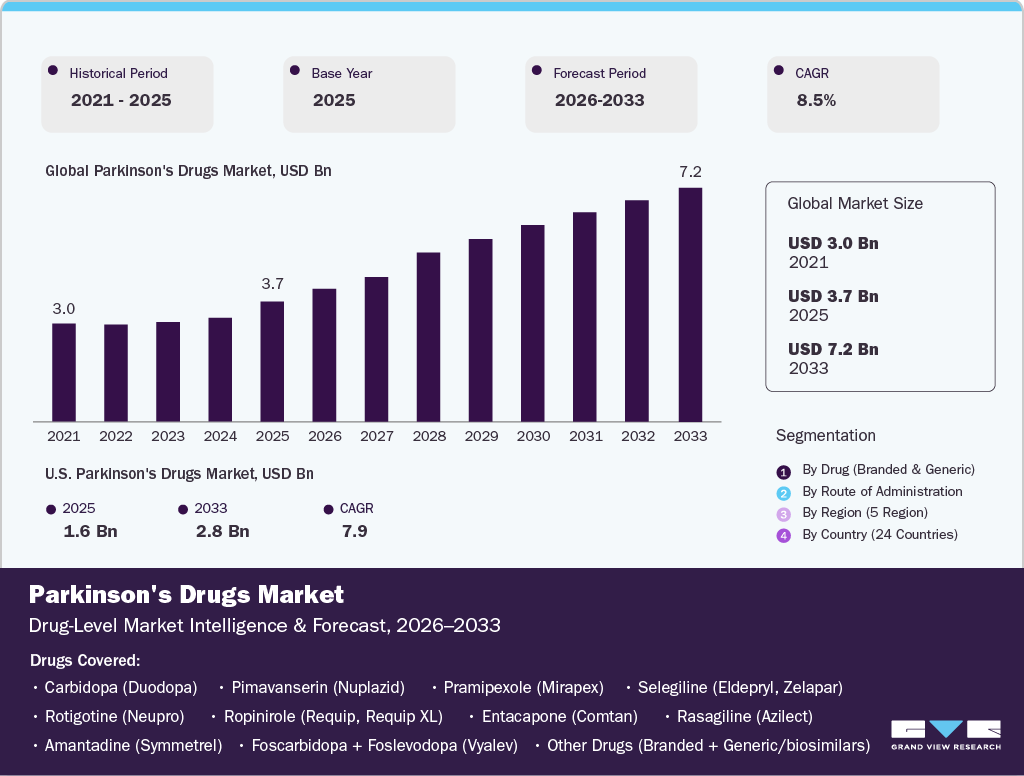The image size is (1024, 776).
Task: Click USD 3.7 Bn market size
Action: coord(833,296)
